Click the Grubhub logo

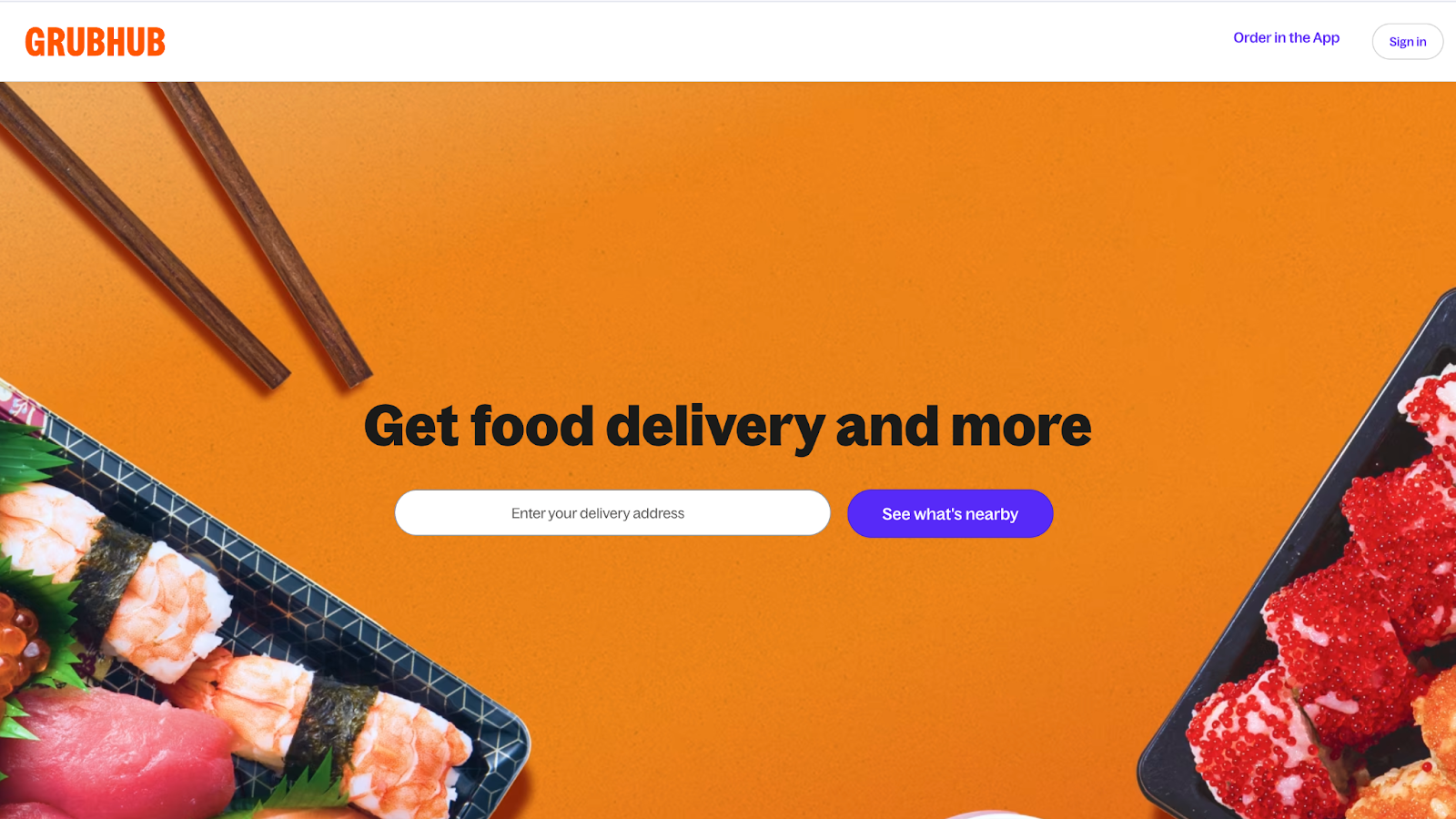click(x=96, y=42)
